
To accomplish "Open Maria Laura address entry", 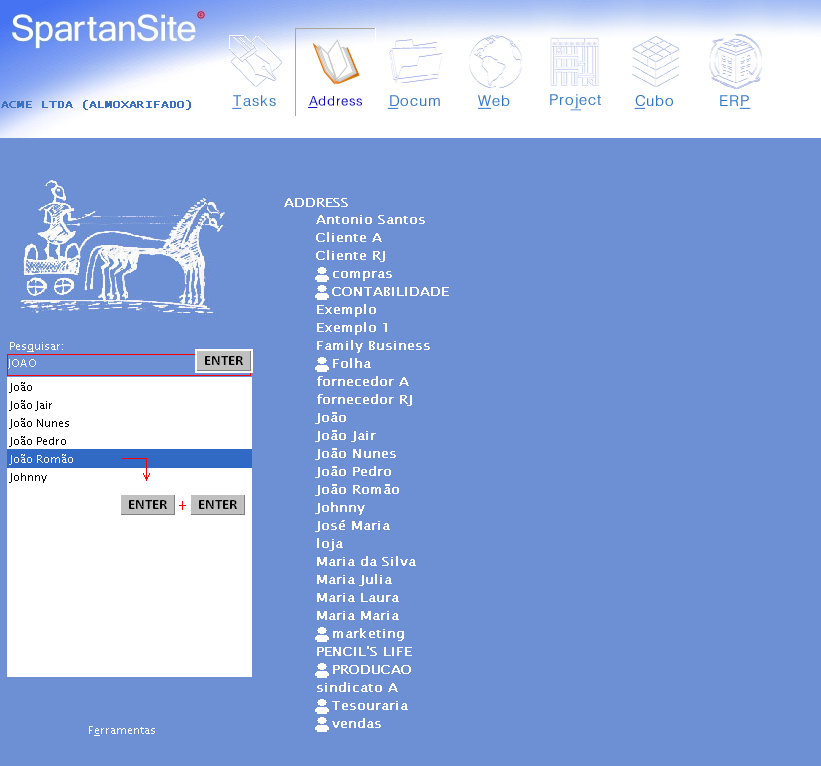I will click(x=357, y=598).
